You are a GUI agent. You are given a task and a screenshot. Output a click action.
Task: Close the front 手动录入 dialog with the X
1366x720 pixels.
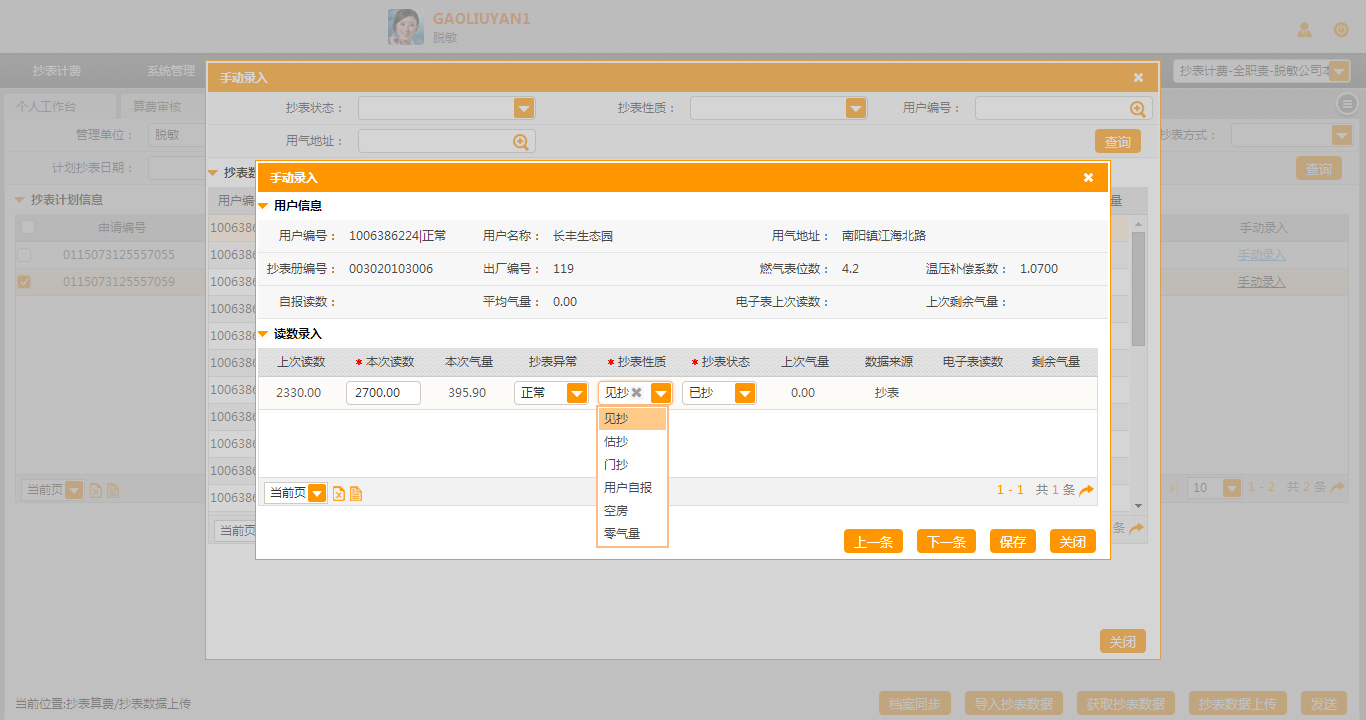click(x=1088, y=177)
